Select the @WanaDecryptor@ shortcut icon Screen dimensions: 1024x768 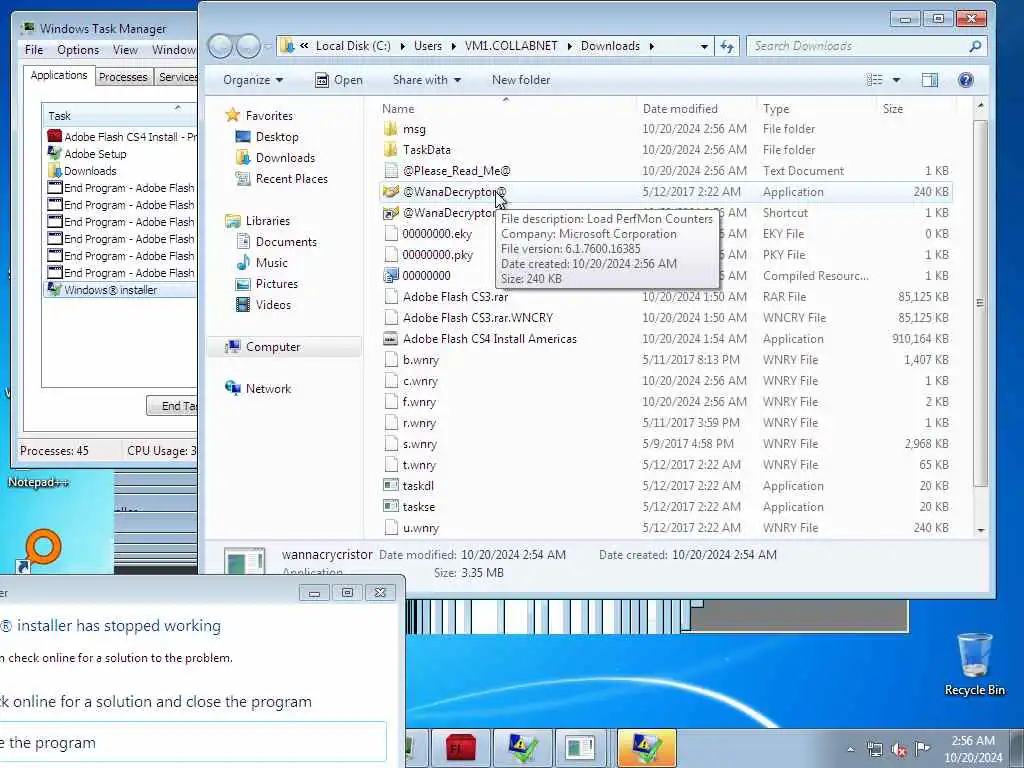(391, 213)
